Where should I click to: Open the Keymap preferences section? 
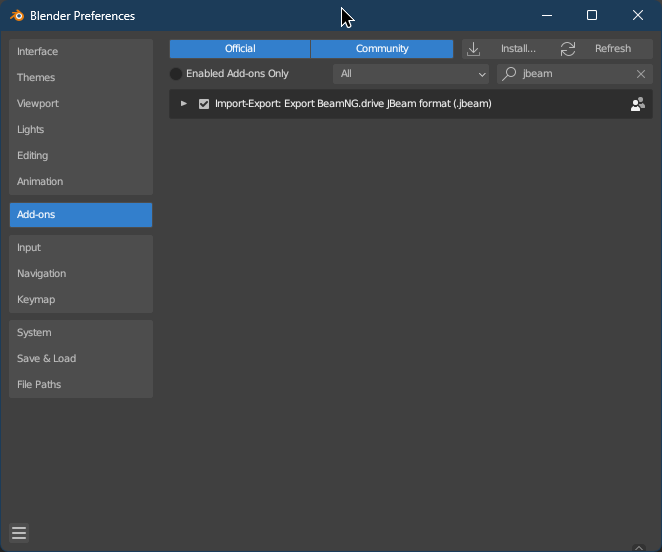(x=81, y=299)
